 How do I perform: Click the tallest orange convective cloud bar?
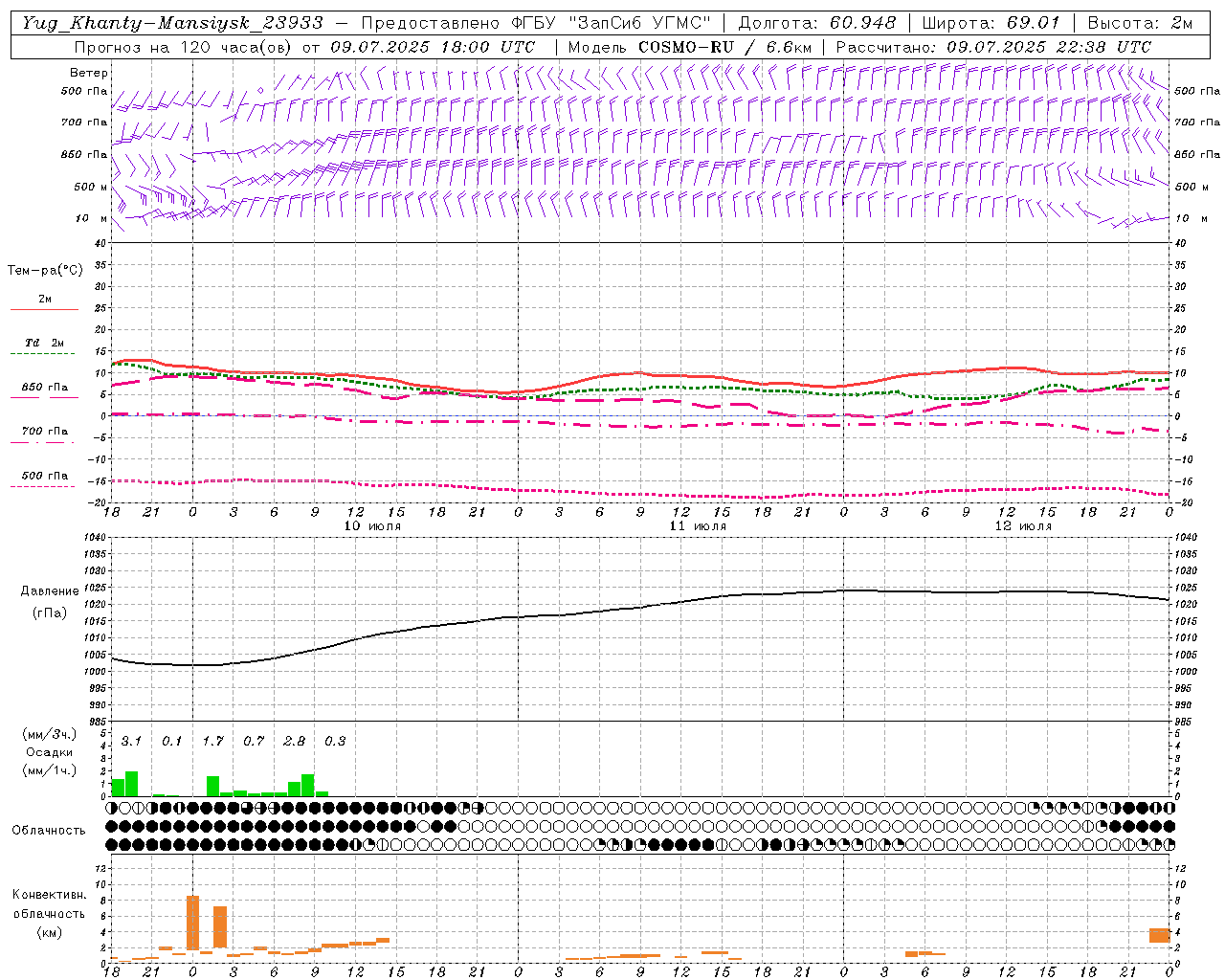point(192,923)
